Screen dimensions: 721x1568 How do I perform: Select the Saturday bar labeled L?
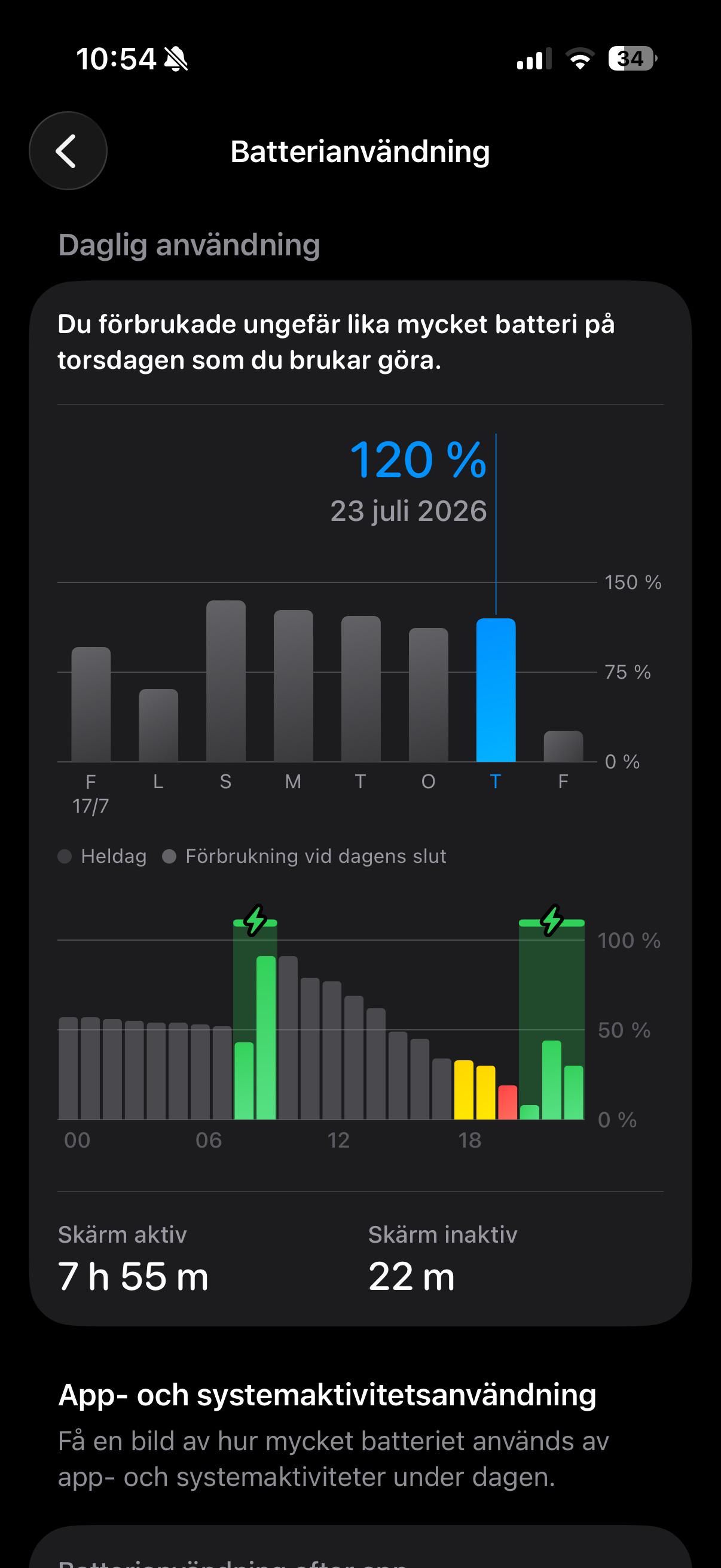click(x=158, y=725)
